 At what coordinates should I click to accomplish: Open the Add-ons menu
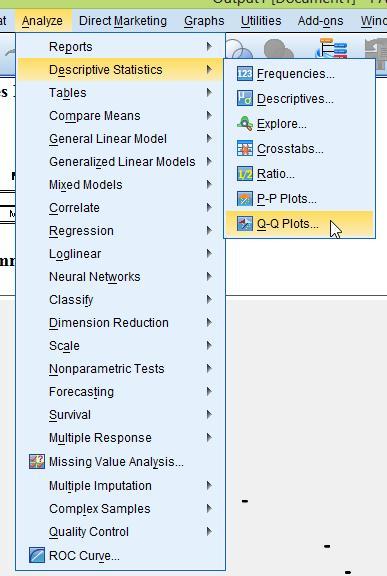[x=321, y=21]
